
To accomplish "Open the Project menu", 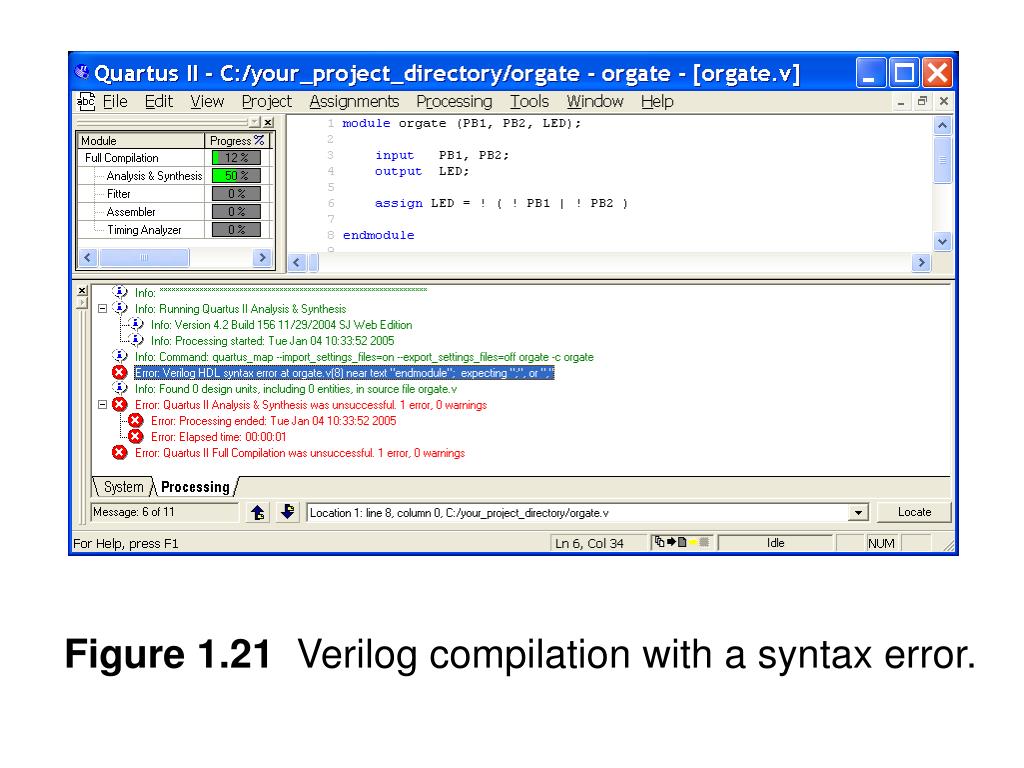I will point(266,102).
